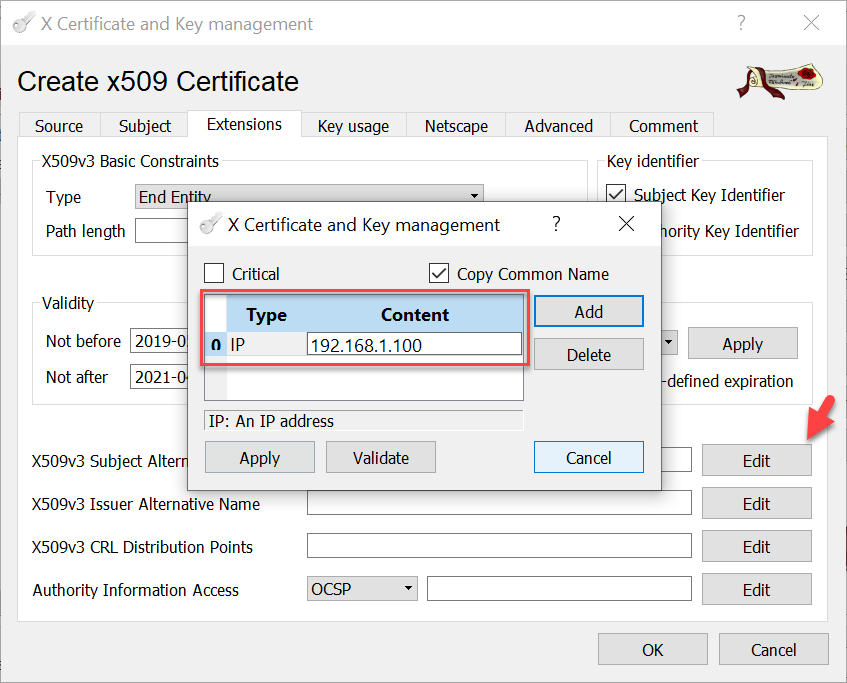Delete the selected IP entry
Screen dimensions: 847x683
pyautogui.click(x=588, y=354)
